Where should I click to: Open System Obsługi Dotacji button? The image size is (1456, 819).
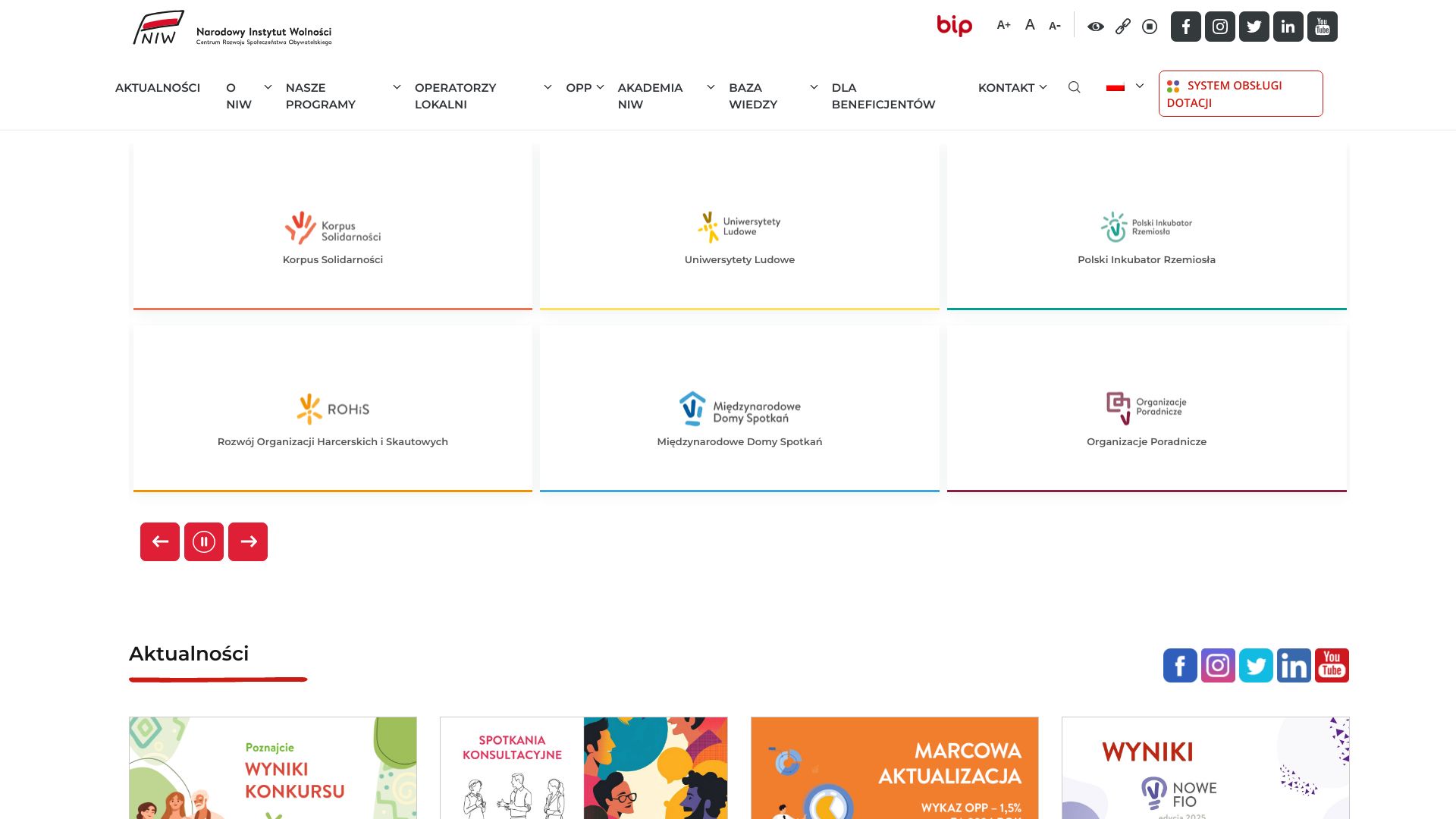point(1241,93)
